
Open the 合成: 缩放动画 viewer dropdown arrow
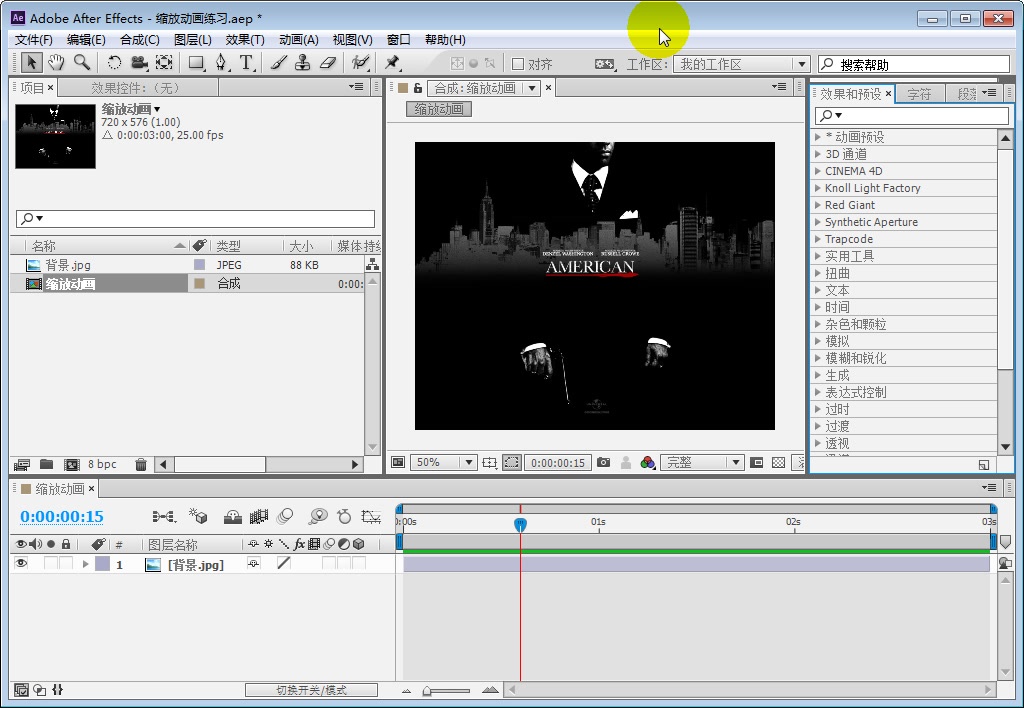pos(532,88)
